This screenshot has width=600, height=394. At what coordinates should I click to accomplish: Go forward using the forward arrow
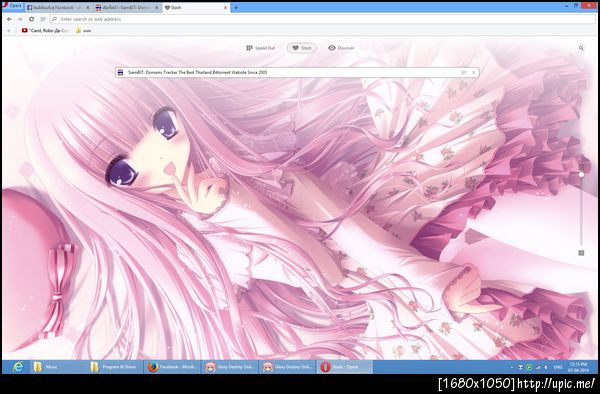point(20,19)
